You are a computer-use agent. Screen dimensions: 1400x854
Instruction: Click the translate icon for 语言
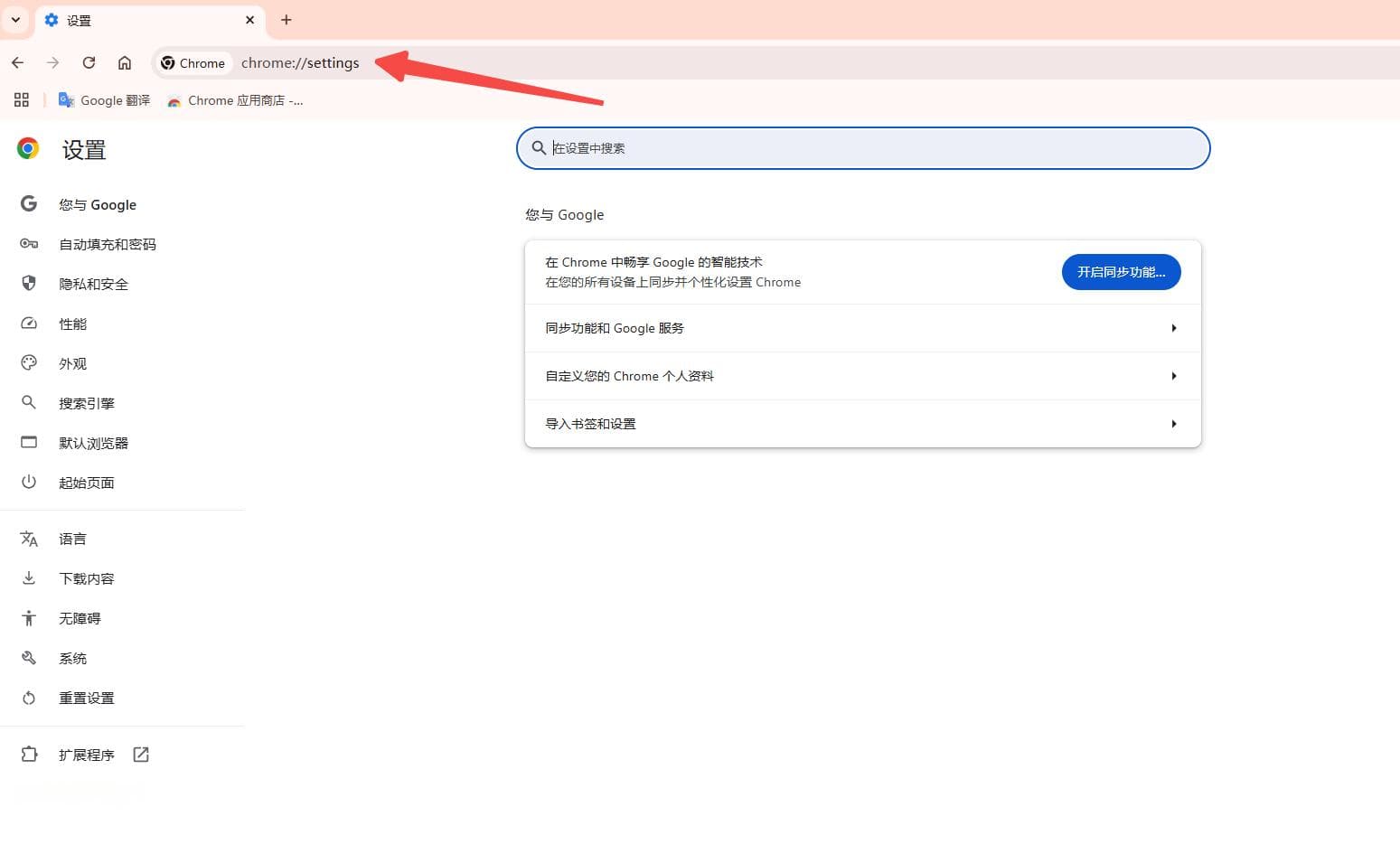pyautogui.click(x=29, y=540)
